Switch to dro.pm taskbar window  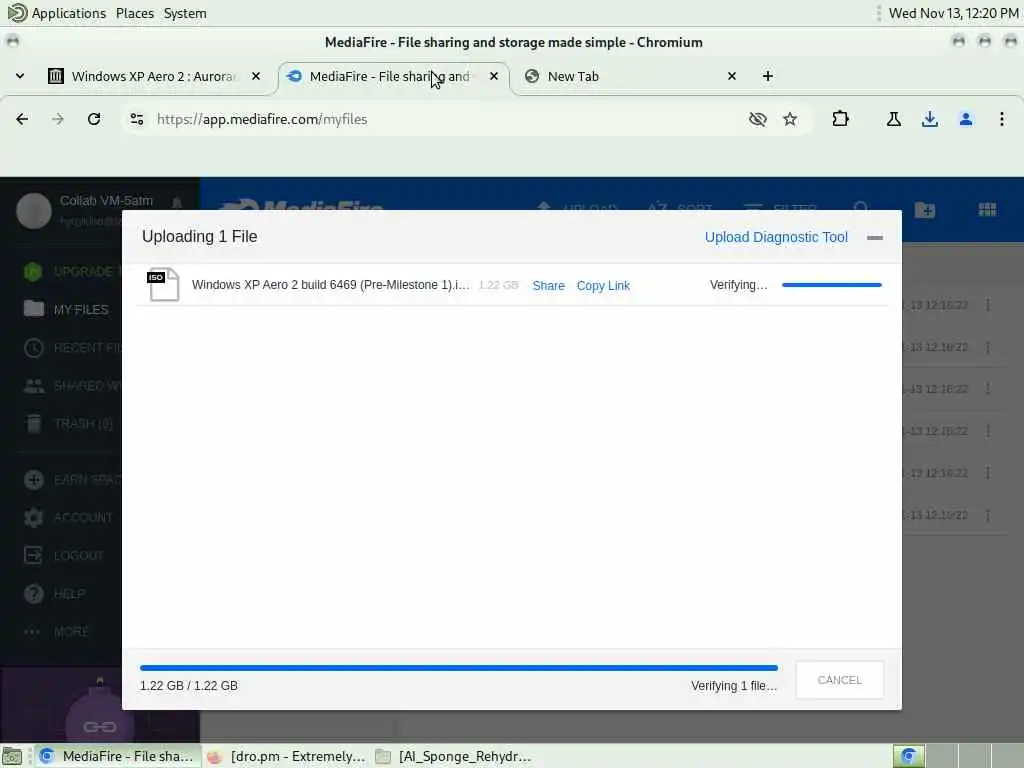point(286,756)
